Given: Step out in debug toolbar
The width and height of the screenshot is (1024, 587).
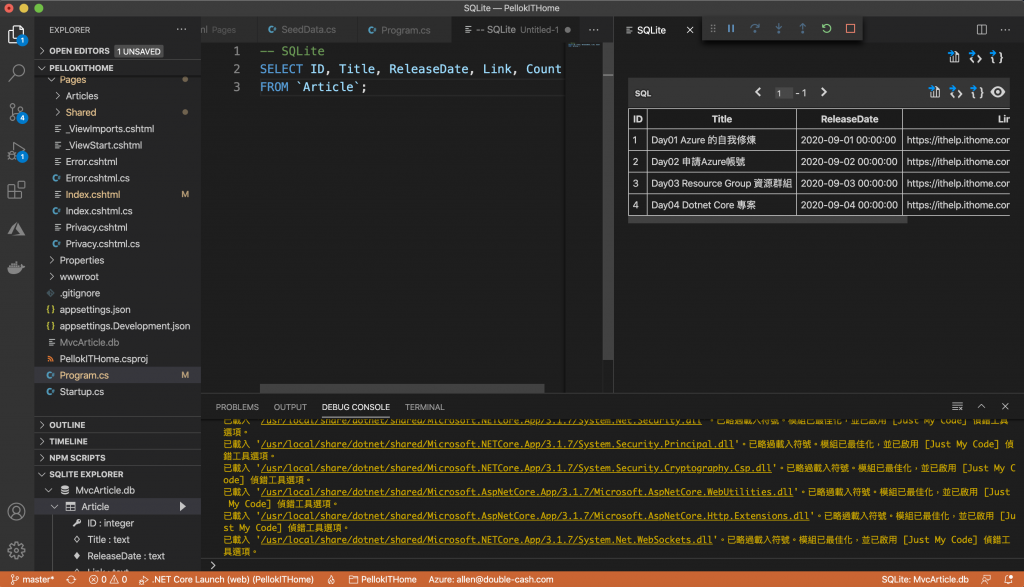Looking at the screenshot, I should [803, 29].
